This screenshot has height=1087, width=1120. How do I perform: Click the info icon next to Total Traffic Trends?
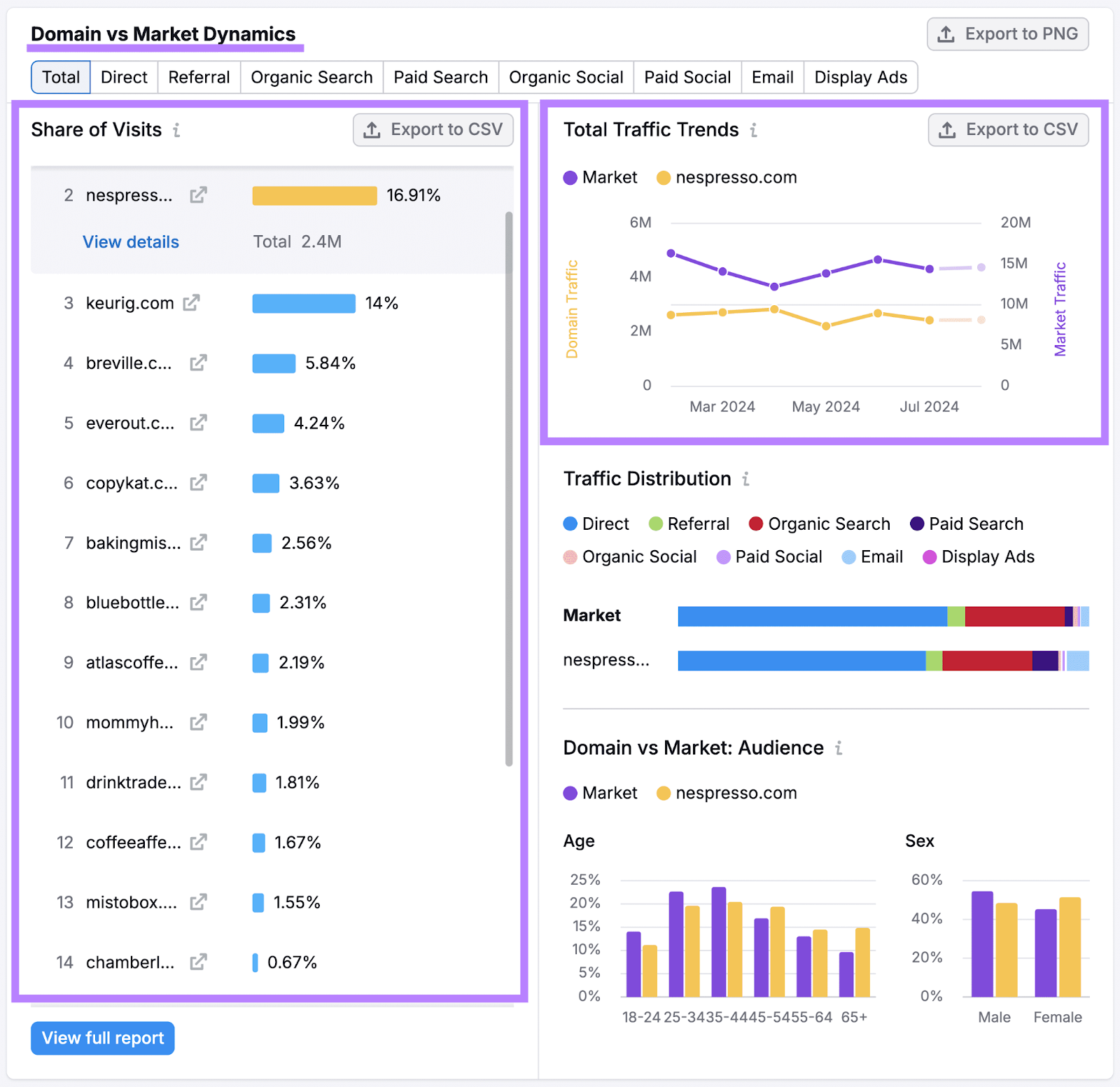(x=753, y=129)
